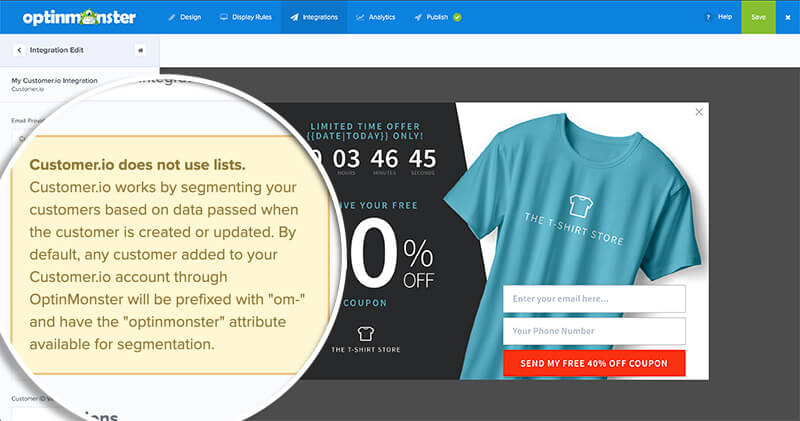Select the countdown minutes value 46
Image resolution: width=800 pixels, height=421 pixels.
[x=384, y=159]
